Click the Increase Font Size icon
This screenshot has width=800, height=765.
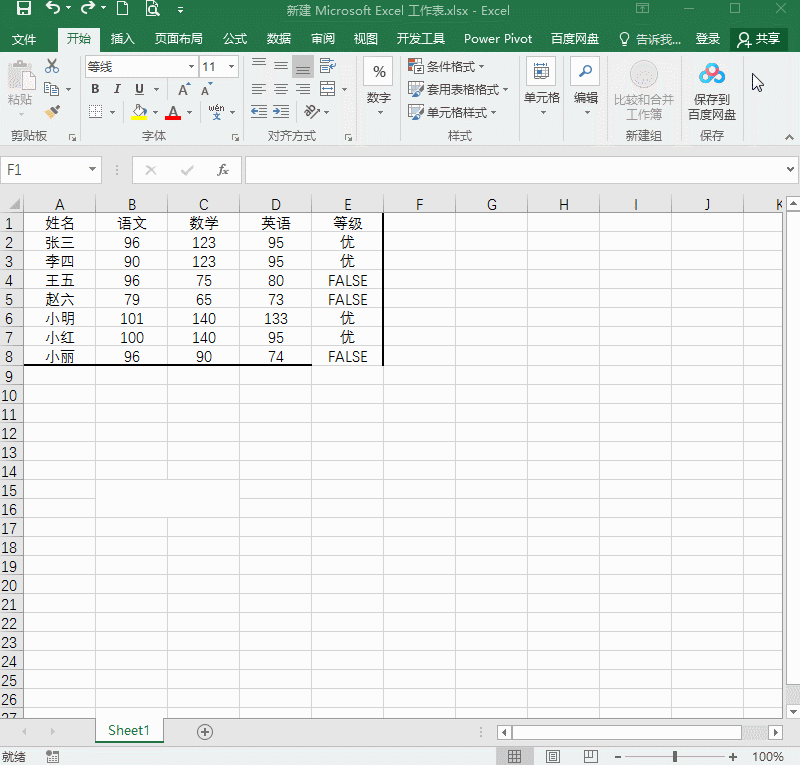point(184,89)
